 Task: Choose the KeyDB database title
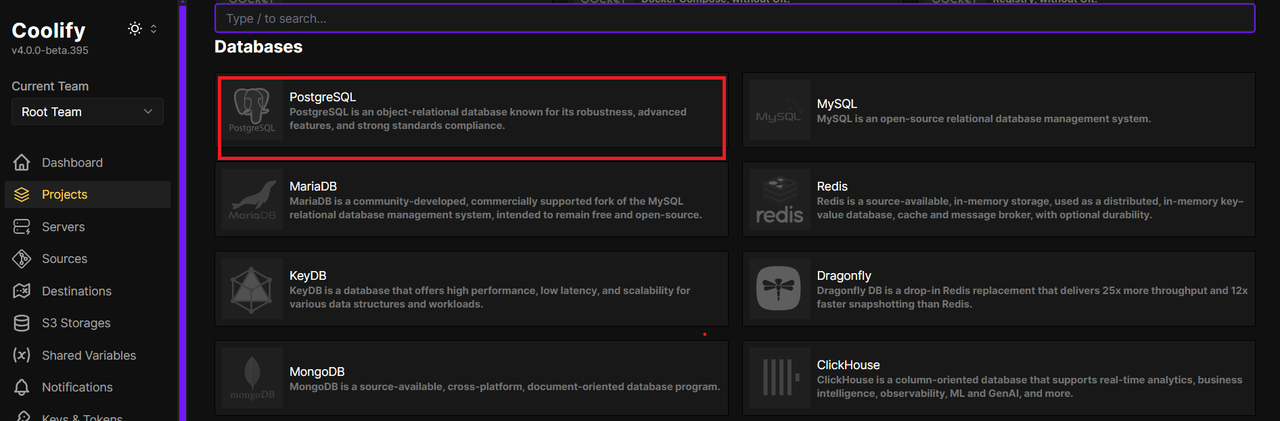tap(308, 275)
